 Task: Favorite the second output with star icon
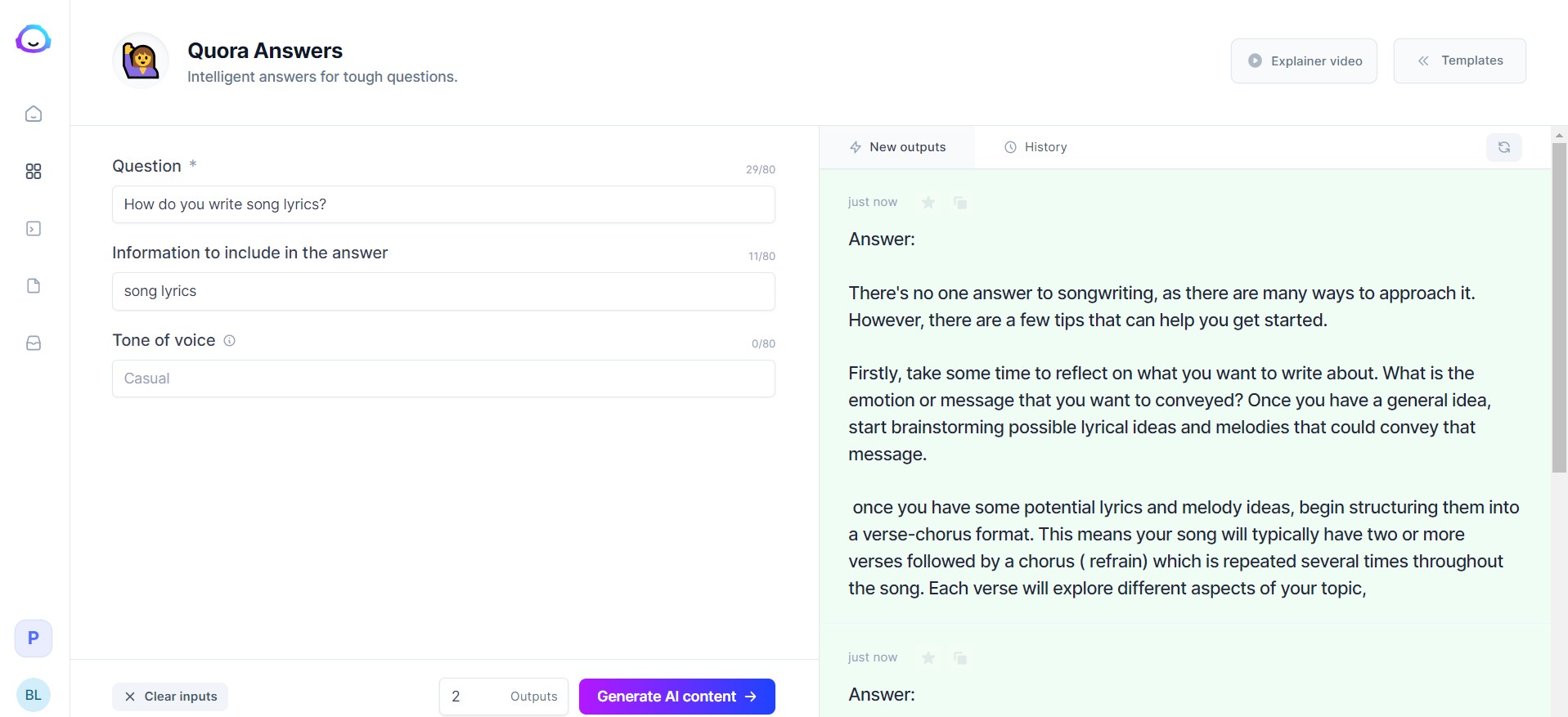(928, 657)
